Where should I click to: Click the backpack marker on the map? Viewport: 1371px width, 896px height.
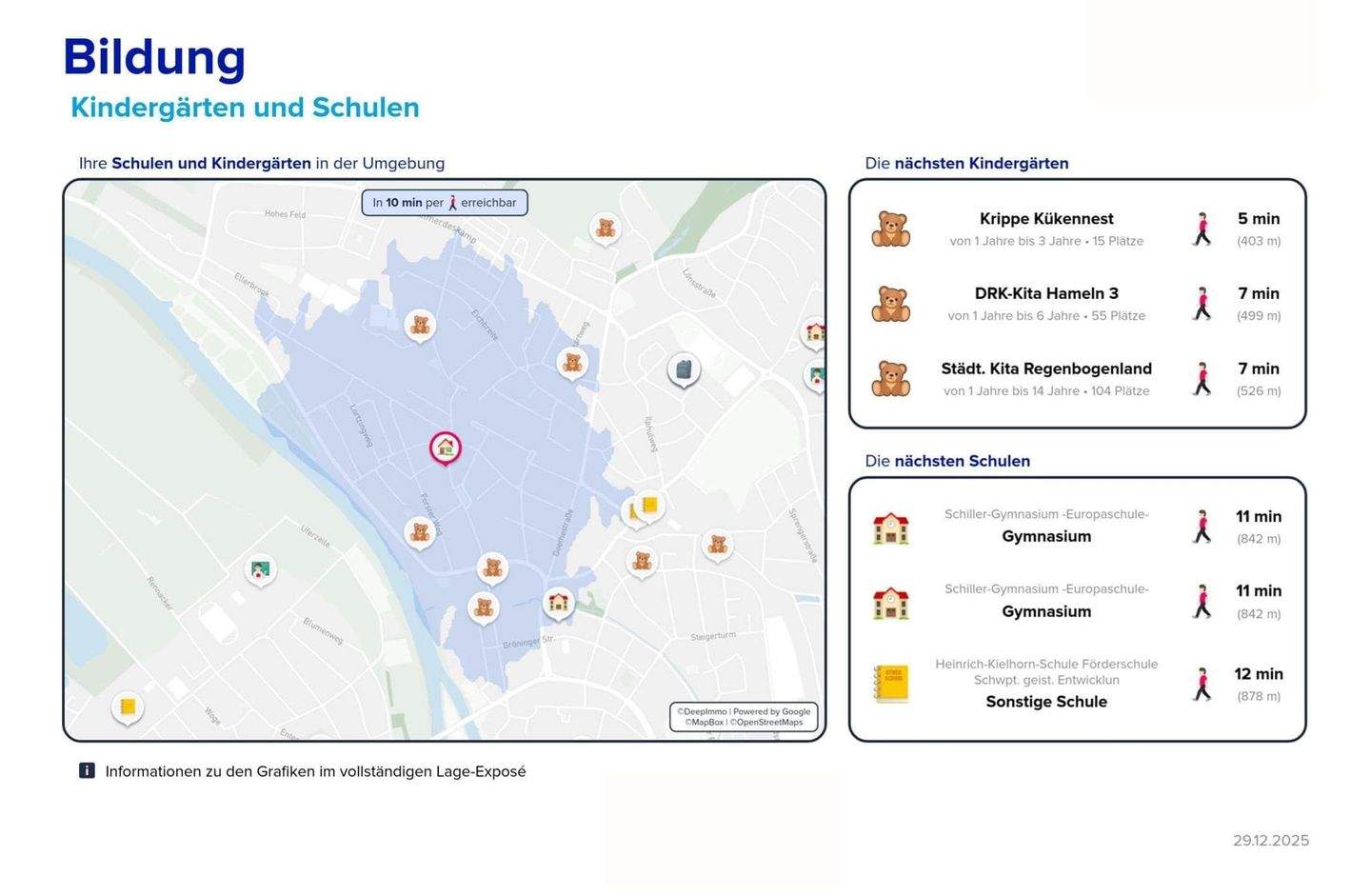click(683, 369)
